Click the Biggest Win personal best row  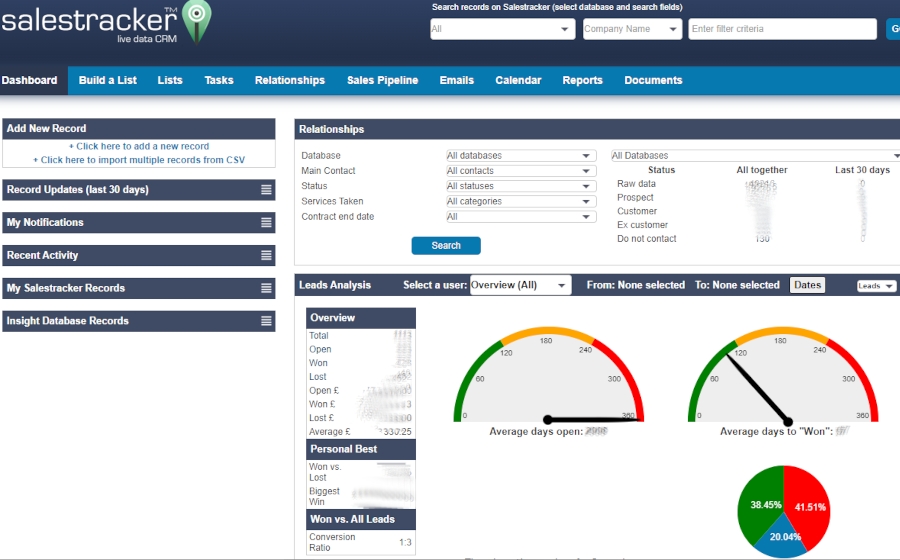click(360, 496)
